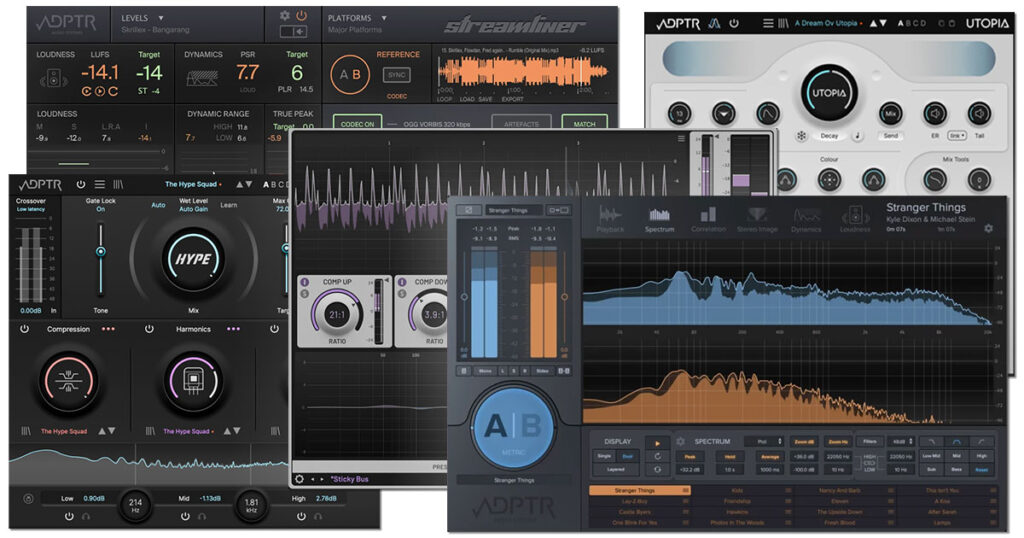Toggle the Harmonics module power button

coord(149,329)
